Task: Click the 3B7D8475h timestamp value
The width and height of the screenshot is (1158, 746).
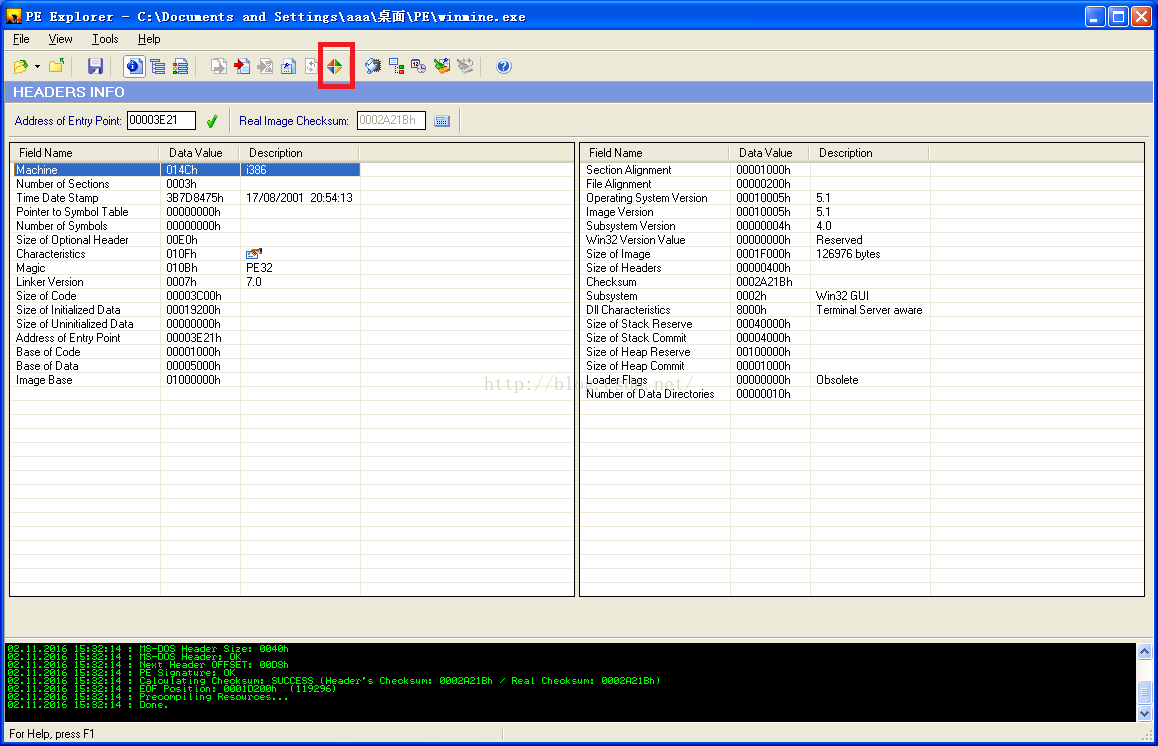Action: (x=195, y=198)
